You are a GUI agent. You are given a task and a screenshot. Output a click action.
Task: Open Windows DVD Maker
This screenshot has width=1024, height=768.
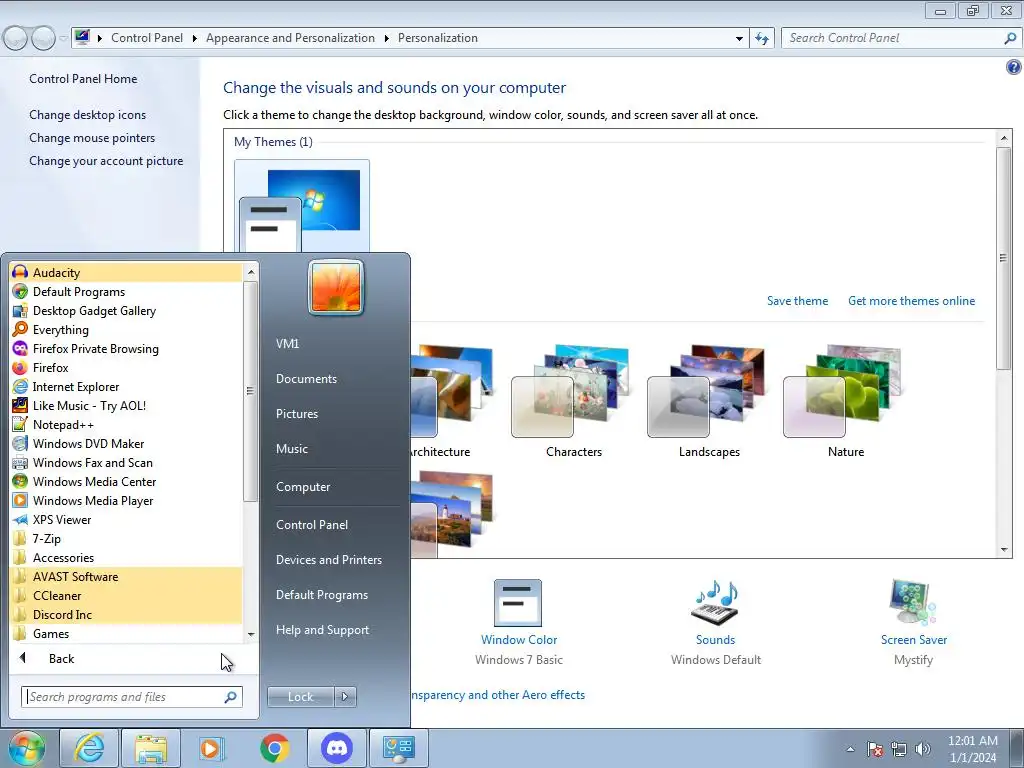point(126,443)
